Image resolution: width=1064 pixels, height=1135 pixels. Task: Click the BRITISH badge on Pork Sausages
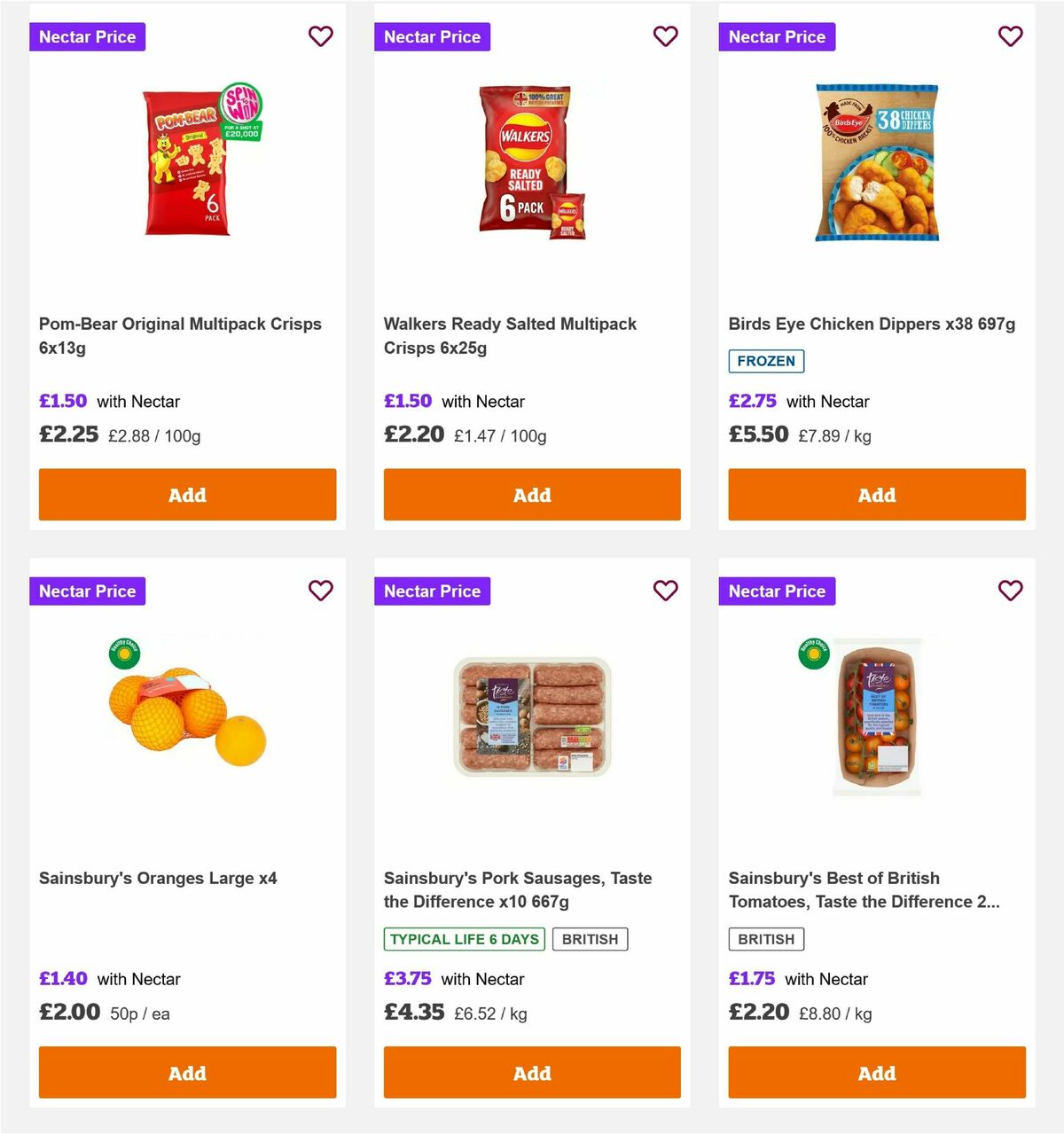[591, 938]
